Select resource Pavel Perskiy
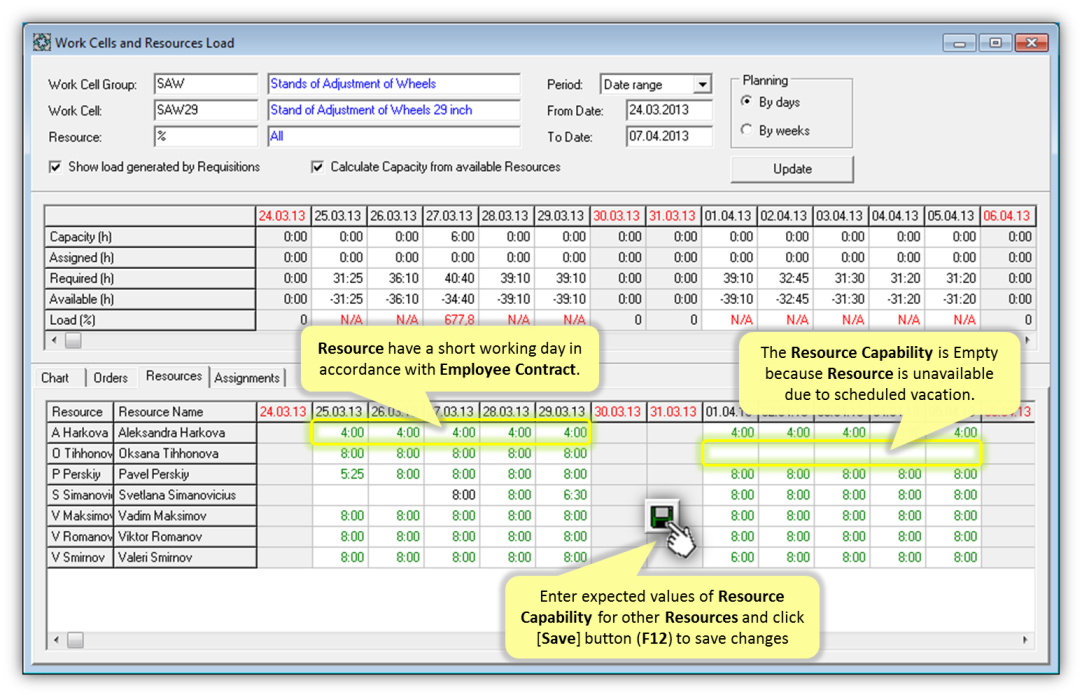 pos(184,474)
